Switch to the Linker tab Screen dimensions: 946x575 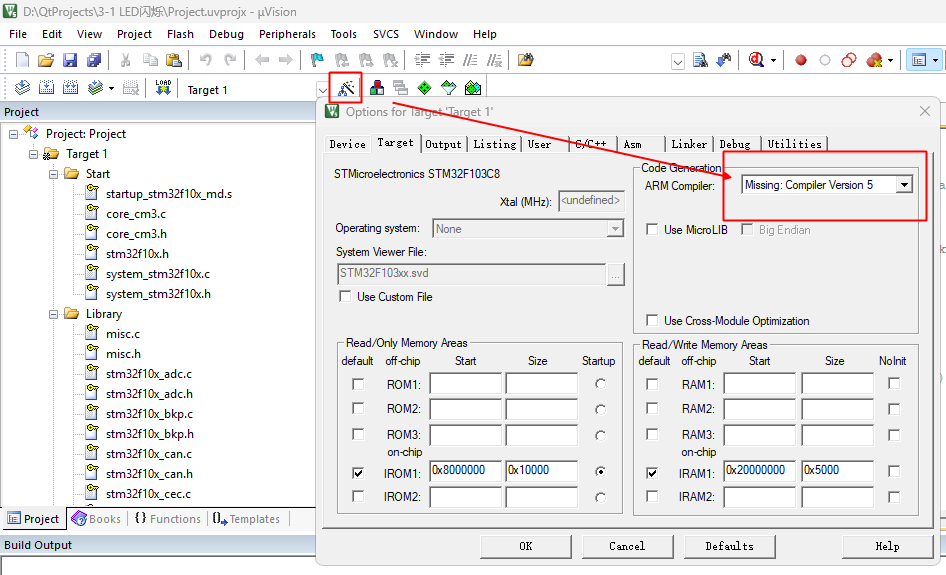pyautogui.click(x=688, y=144)
